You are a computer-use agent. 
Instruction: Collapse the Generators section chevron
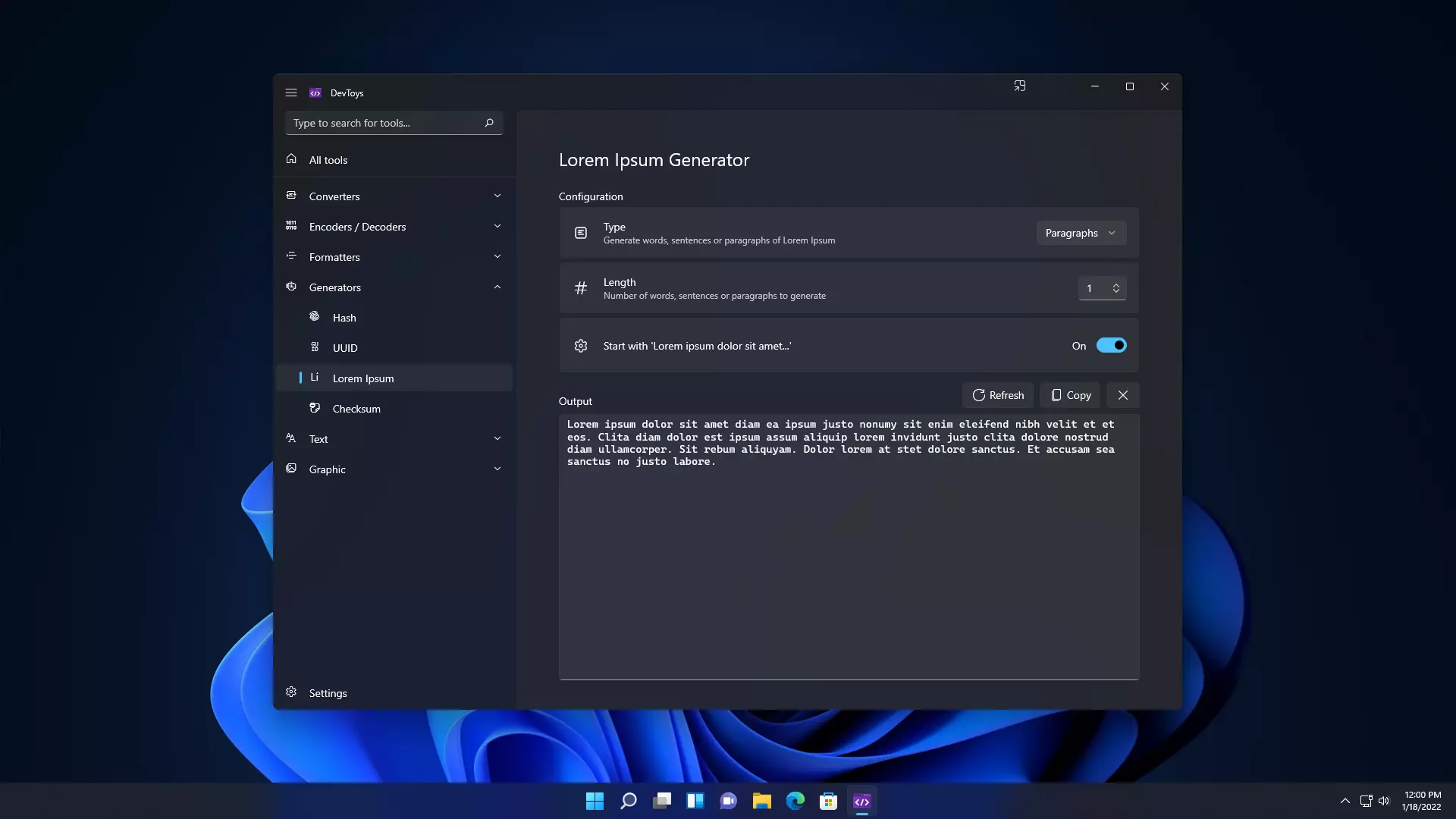(x=497, y=287)
